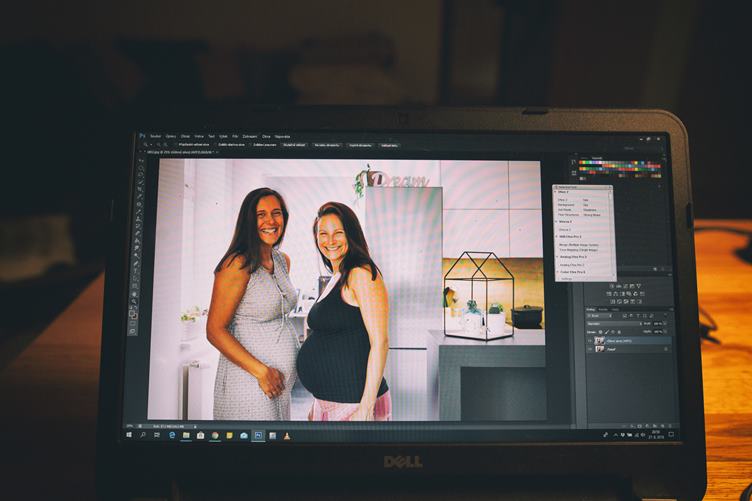This screenshot has height=501, width=752.
Task: Collapse the Dfine 2 section in Selective Tool
Action: [556, 192]
